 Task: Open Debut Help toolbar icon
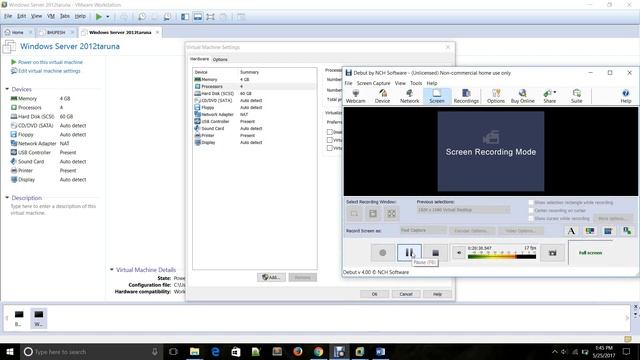(626, 96)
